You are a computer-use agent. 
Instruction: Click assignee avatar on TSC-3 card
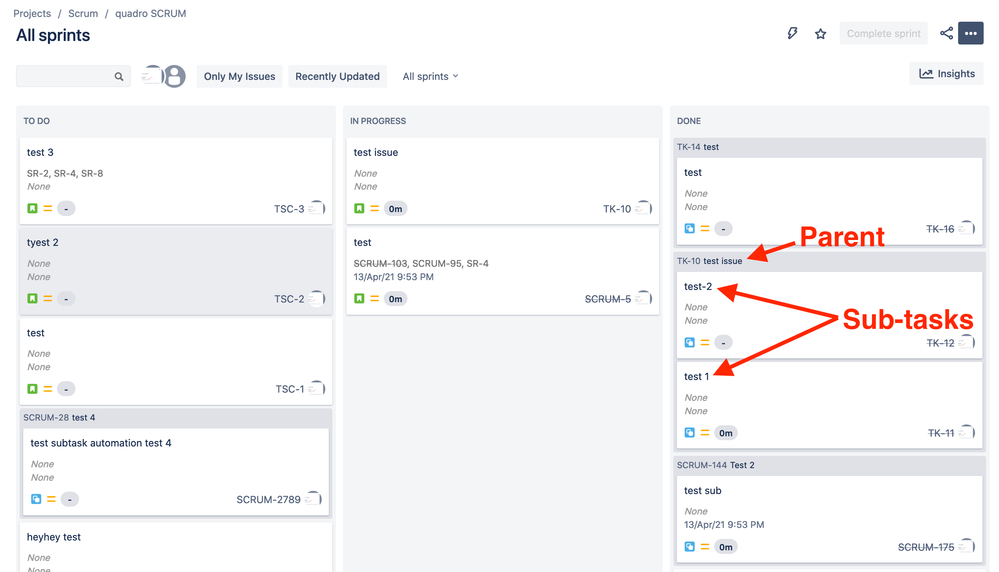coord(317,208)
